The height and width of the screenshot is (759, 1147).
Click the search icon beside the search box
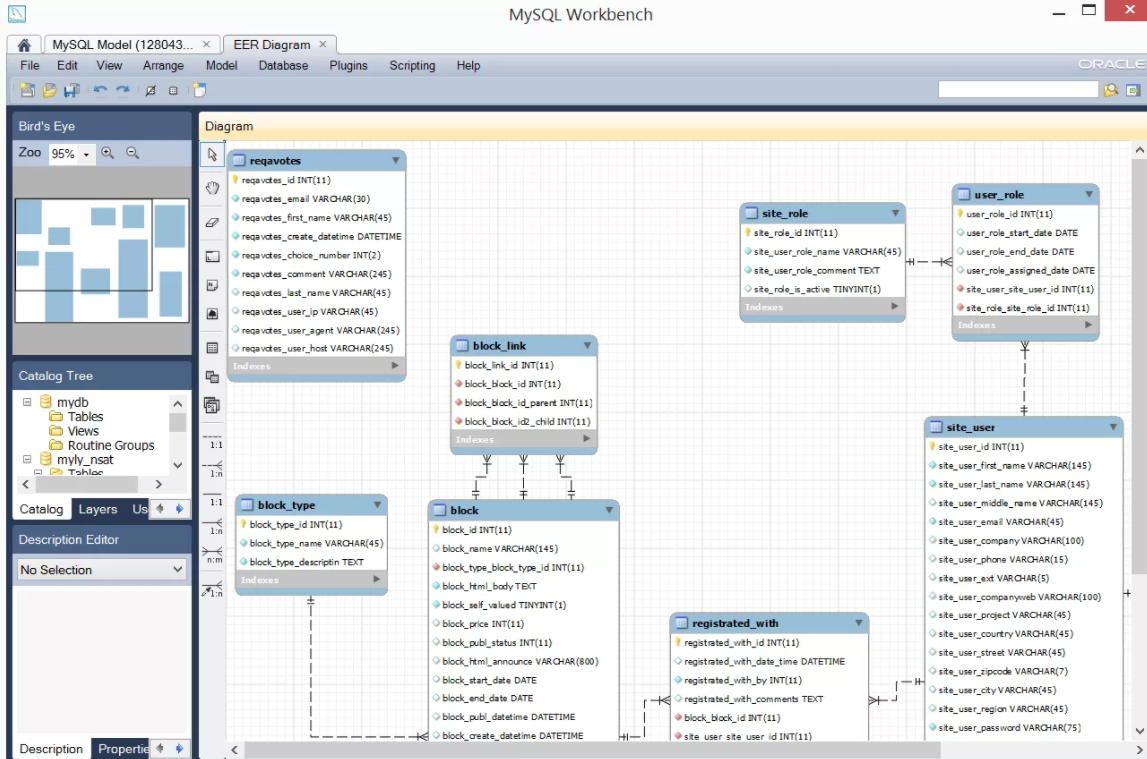[x=1111, y=90]
